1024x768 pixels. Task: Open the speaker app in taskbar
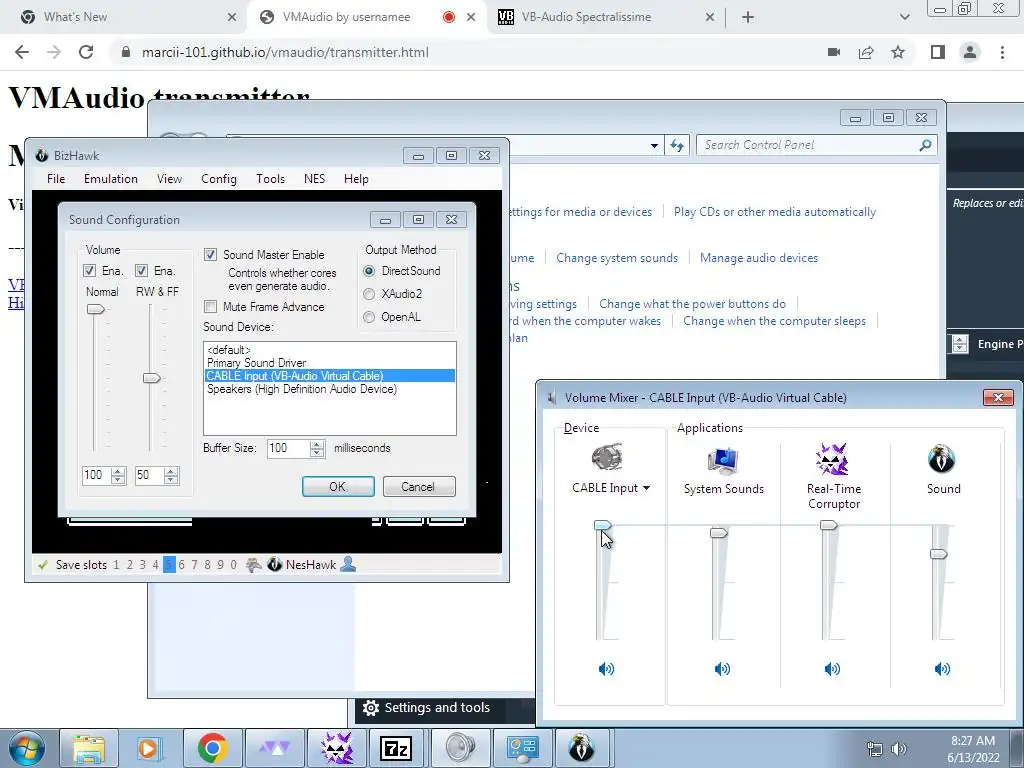pyautogui.click(x=461, y=748)
